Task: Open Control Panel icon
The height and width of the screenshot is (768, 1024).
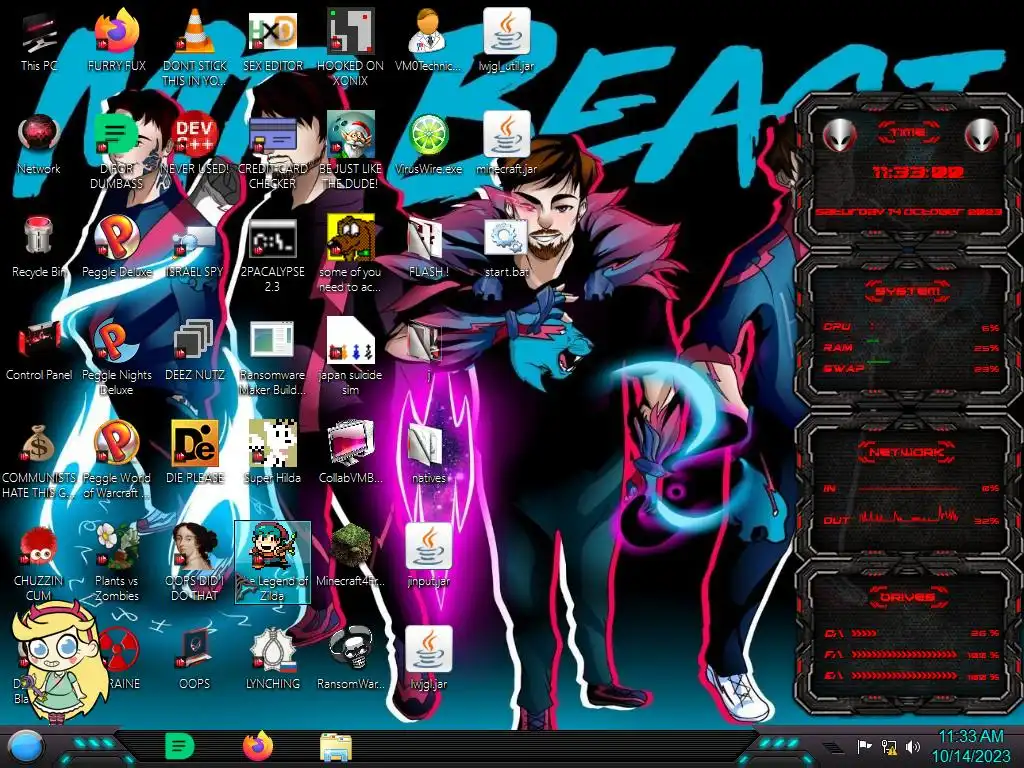Action: click(x=39, y=350)
